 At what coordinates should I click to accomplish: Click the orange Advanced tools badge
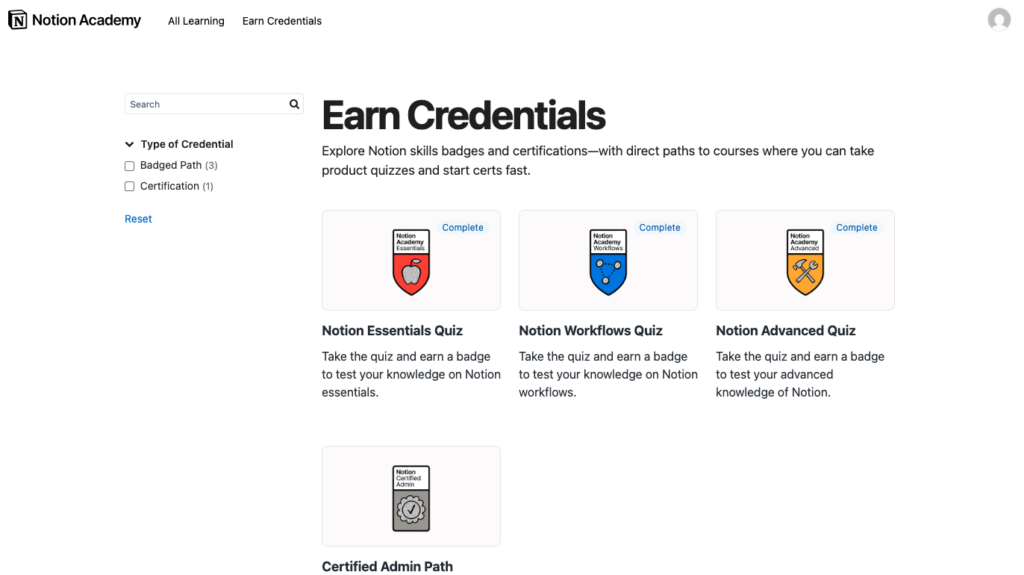coord(805,262)
